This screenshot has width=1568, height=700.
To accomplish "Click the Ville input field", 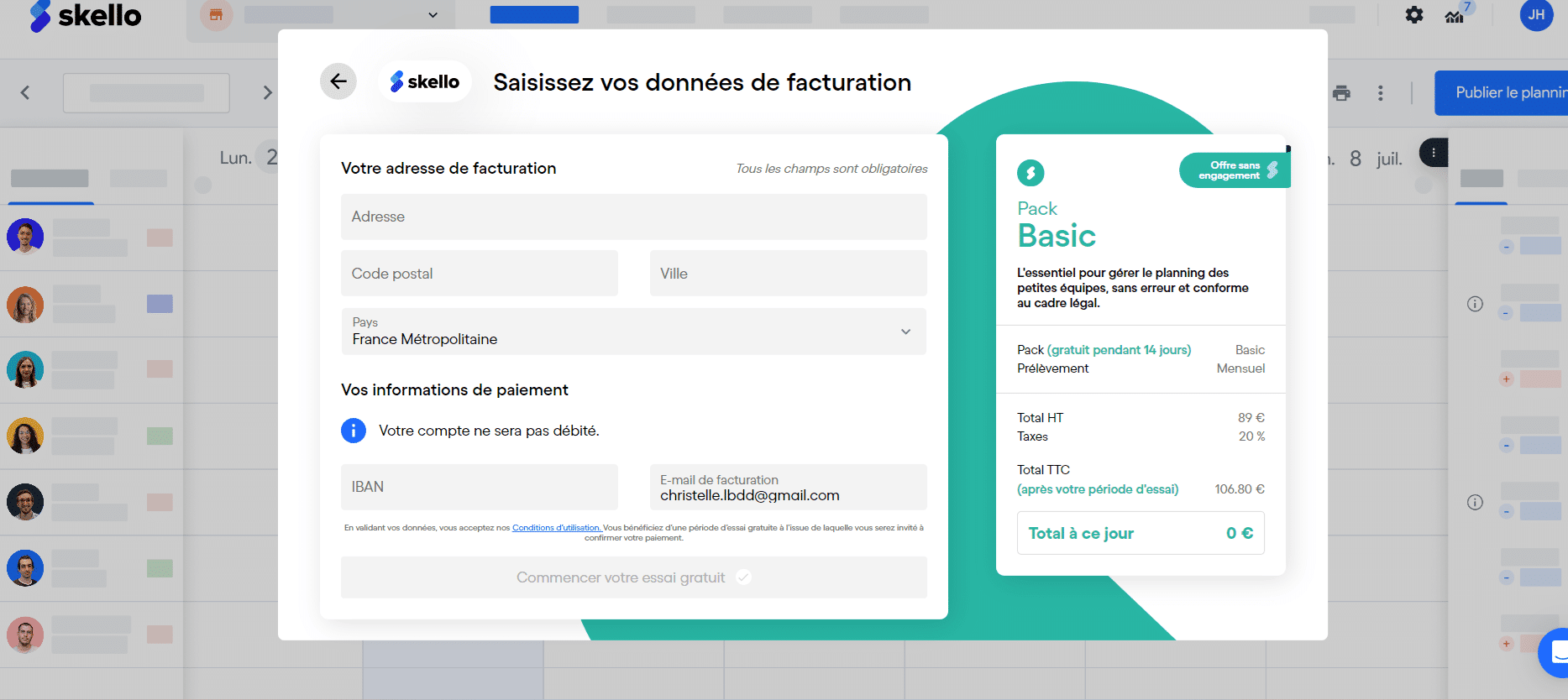I will point(788,274).
